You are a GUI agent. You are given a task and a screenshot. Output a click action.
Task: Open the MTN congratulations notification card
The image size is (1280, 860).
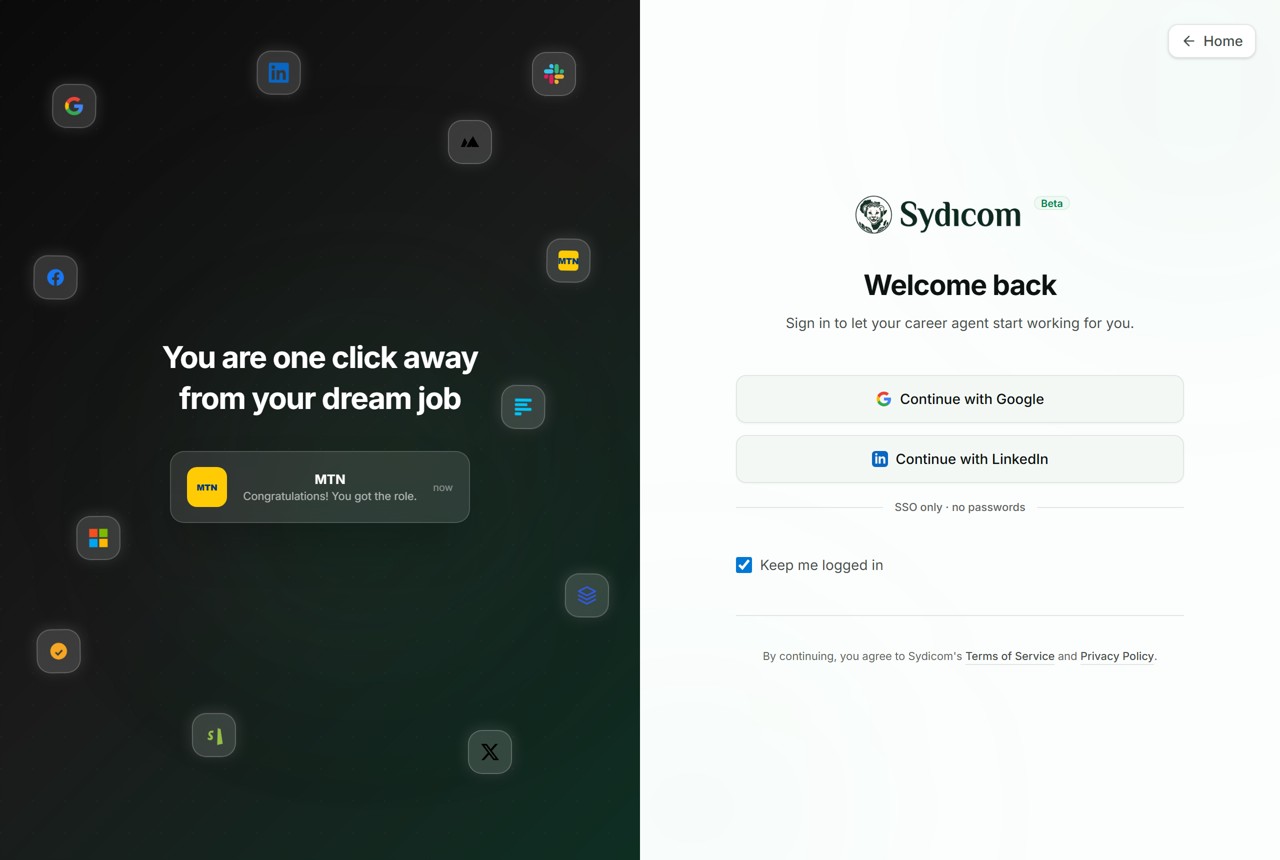click(320, 487)
